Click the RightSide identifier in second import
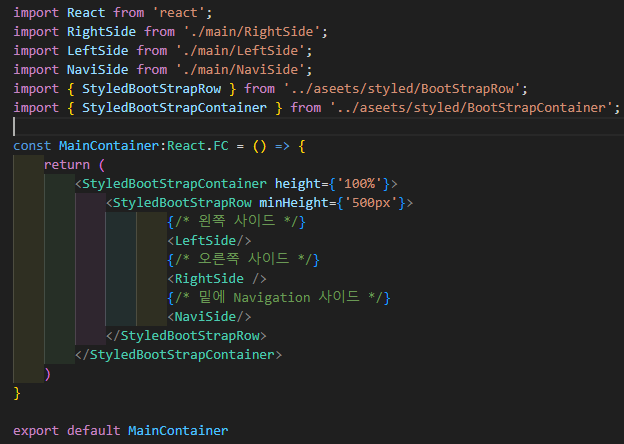This screenshot has height=444, width=624. click(101, 32)
